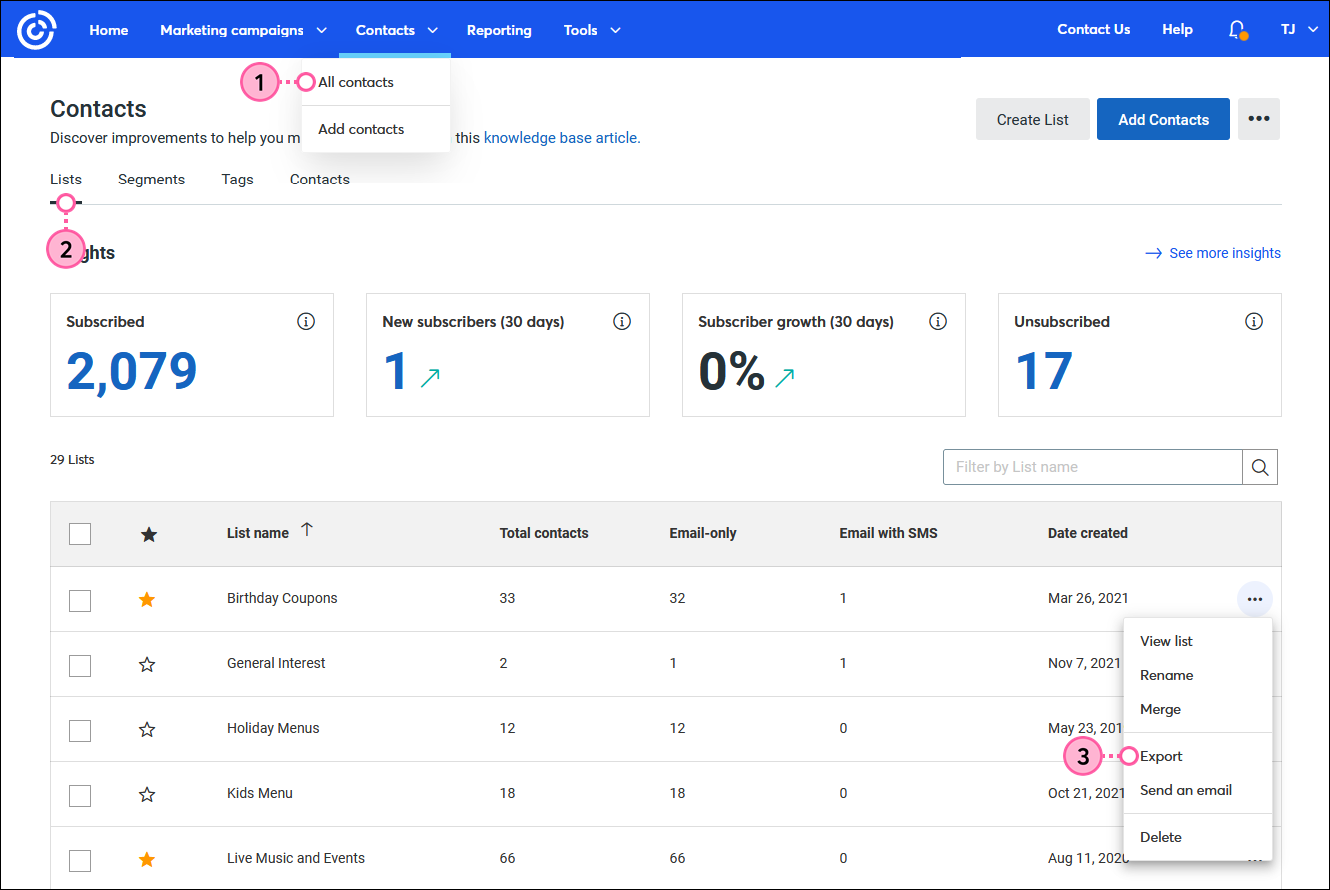Open the Birthday Coupons list name
The width and height of the screenshot is (1330, 890).
[282, 598]
